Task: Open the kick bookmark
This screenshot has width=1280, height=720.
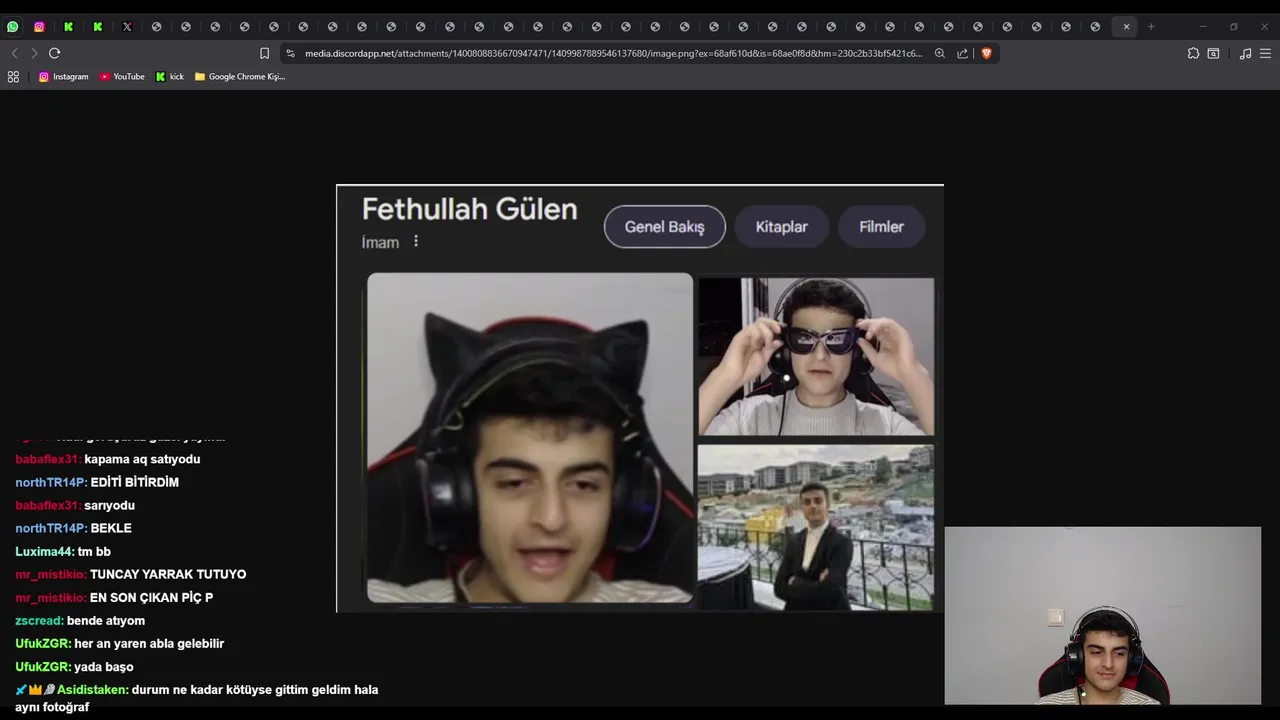Action: click(170, 76)
